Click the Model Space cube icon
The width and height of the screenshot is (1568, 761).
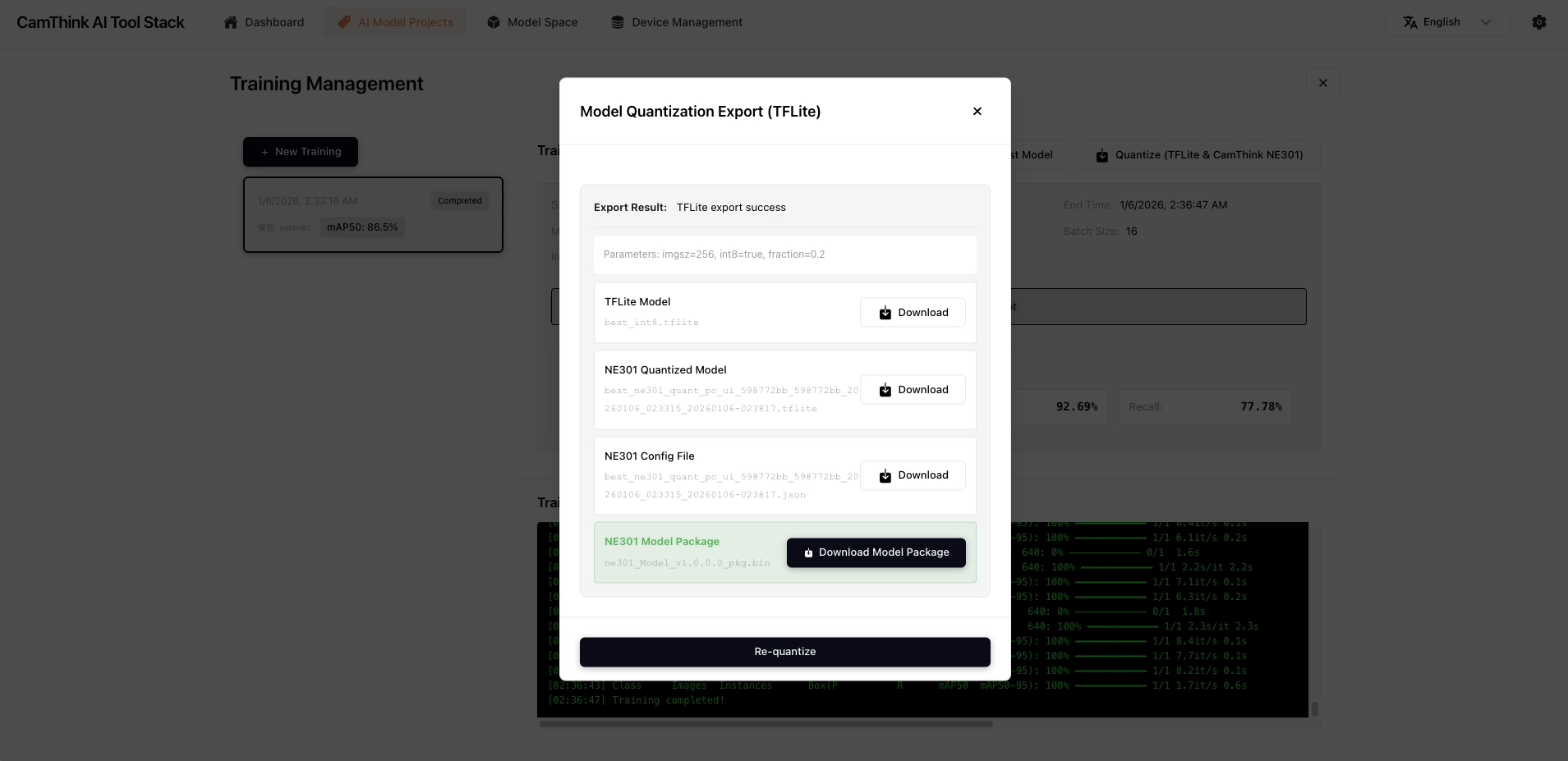pyautogui.click(x=493, y=22)
